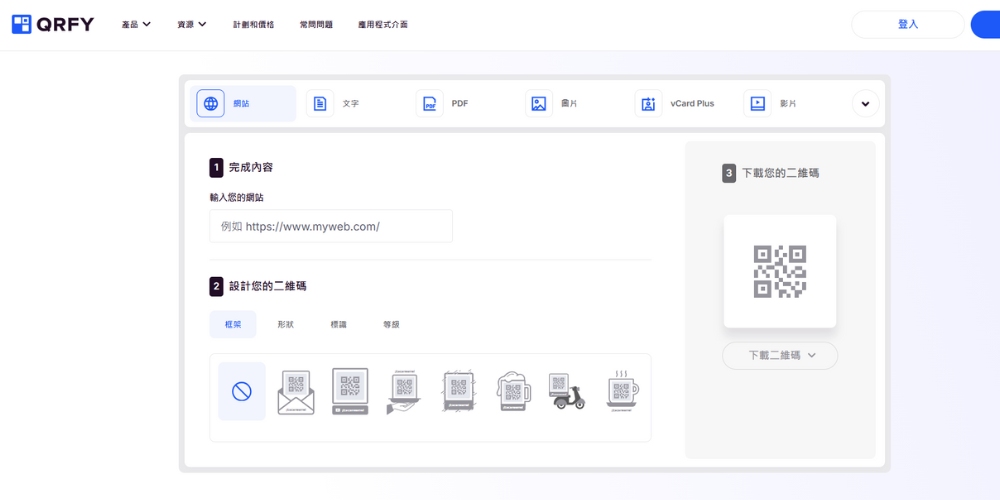Expand more QR type options
Screen dimensions: 1000x500
tap(865, 103)
